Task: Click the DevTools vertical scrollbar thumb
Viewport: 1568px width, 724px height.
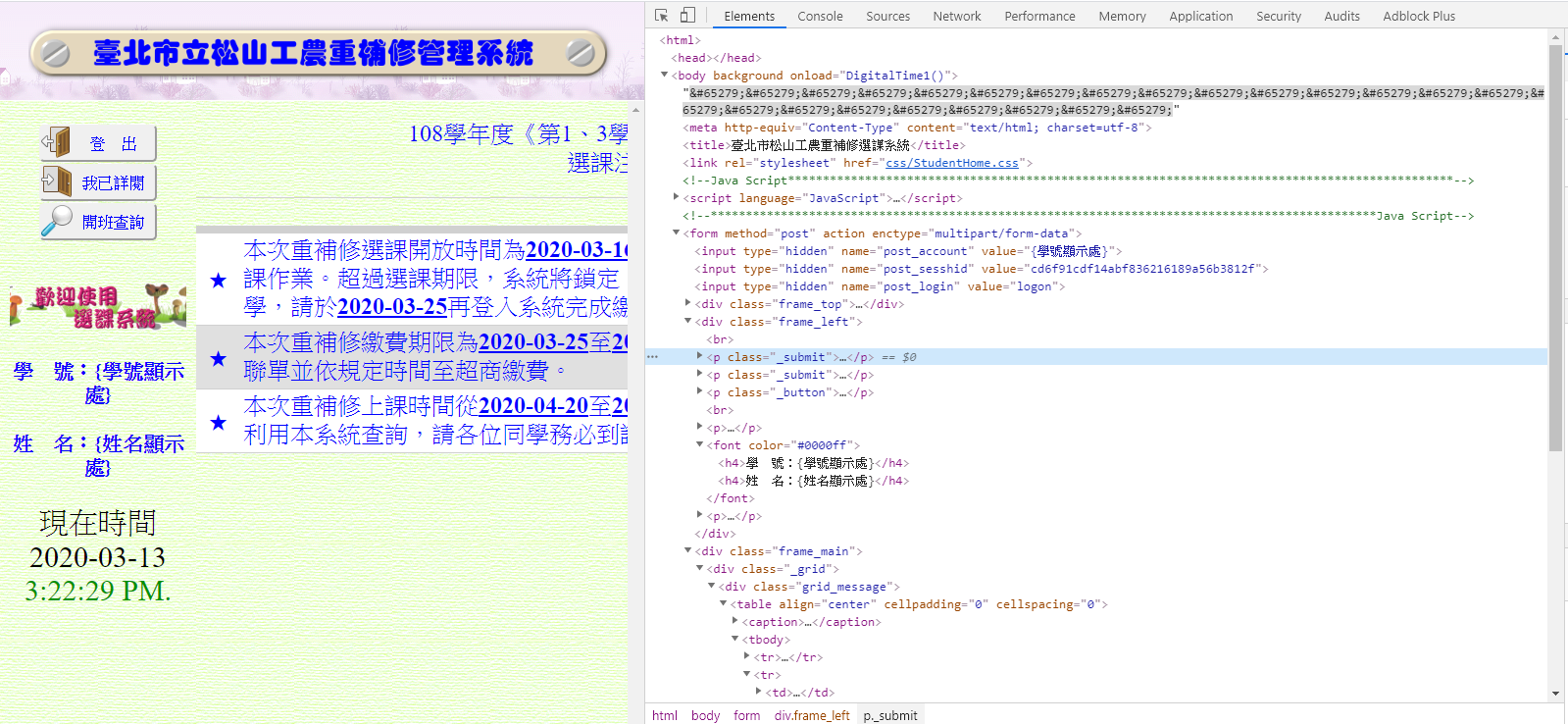Action: tap(1555, 247)
